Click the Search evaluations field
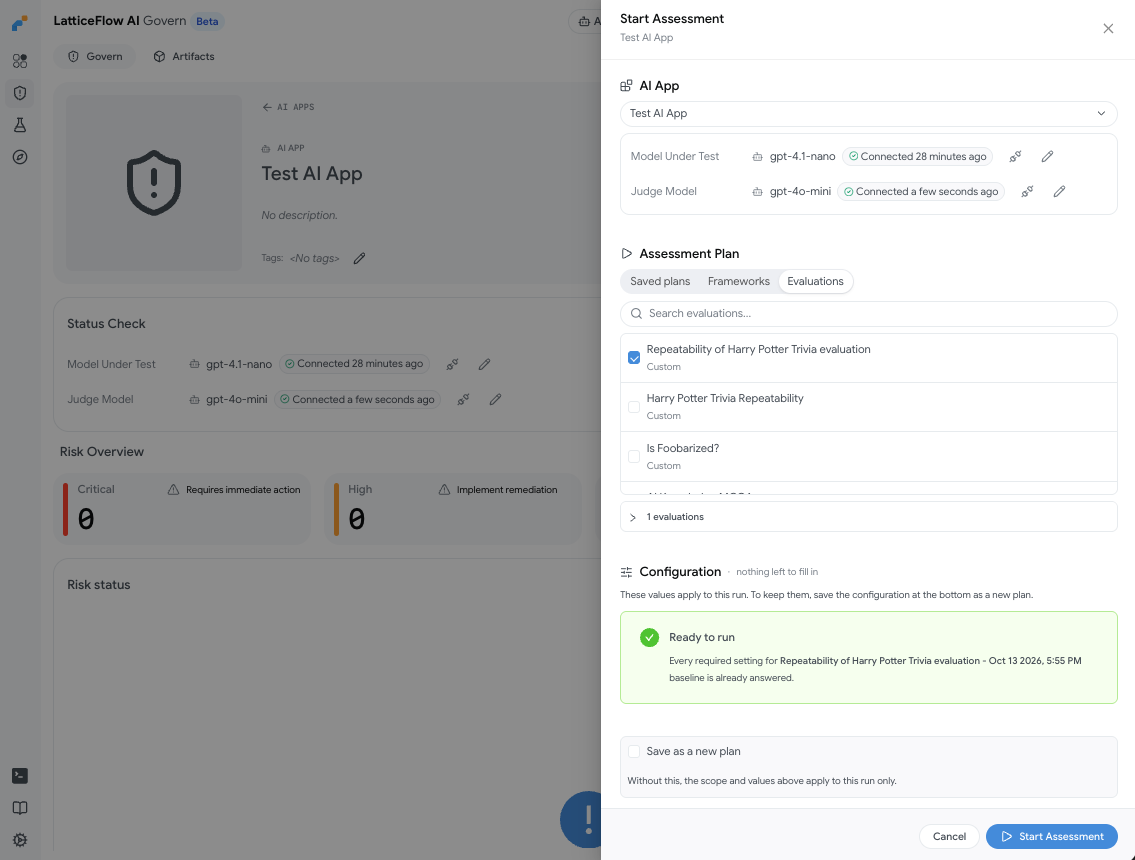 coord(869,313)
